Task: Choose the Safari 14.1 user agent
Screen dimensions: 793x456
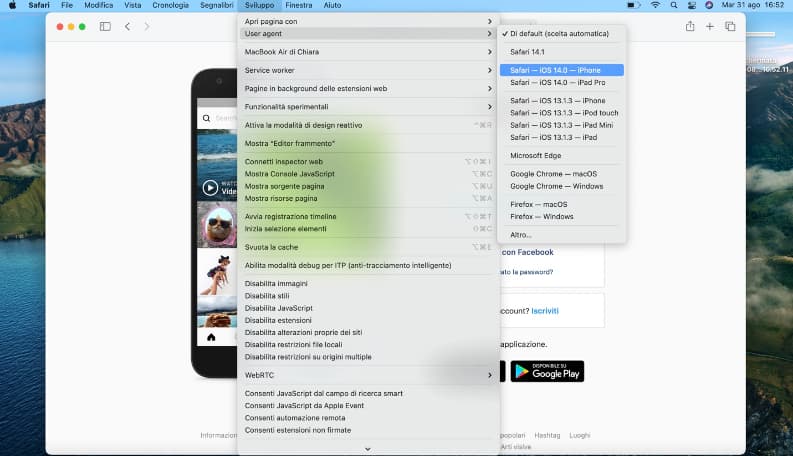Action: (x=561, y=52)
